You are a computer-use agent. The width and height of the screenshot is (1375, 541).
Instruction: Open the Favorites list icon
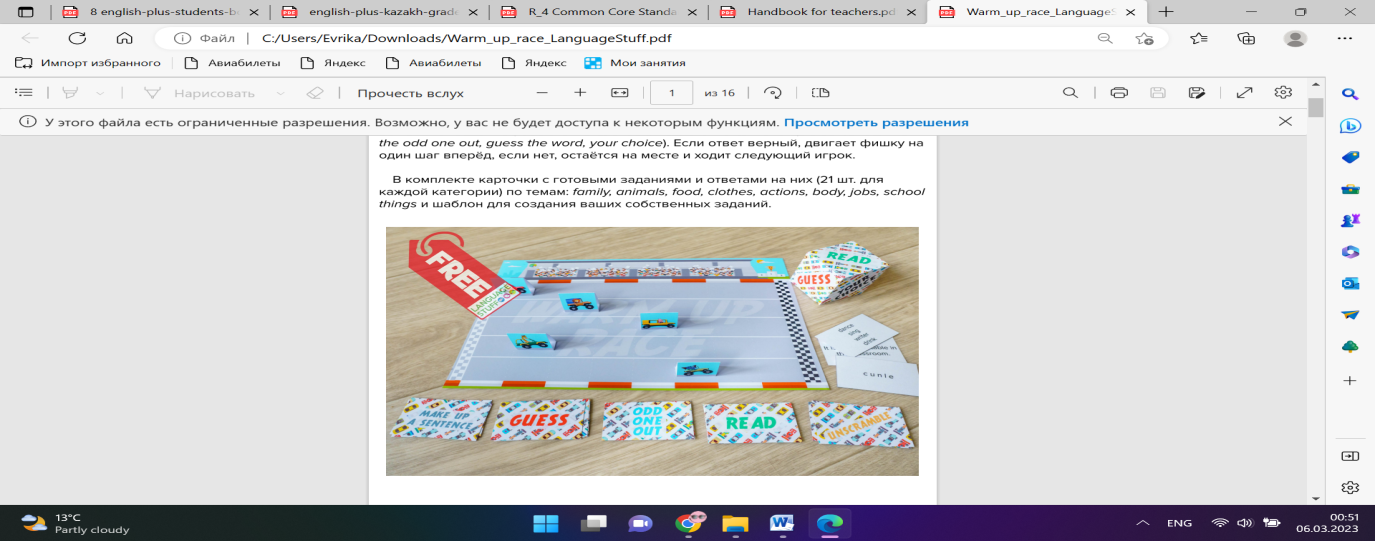pos(1198,38)
